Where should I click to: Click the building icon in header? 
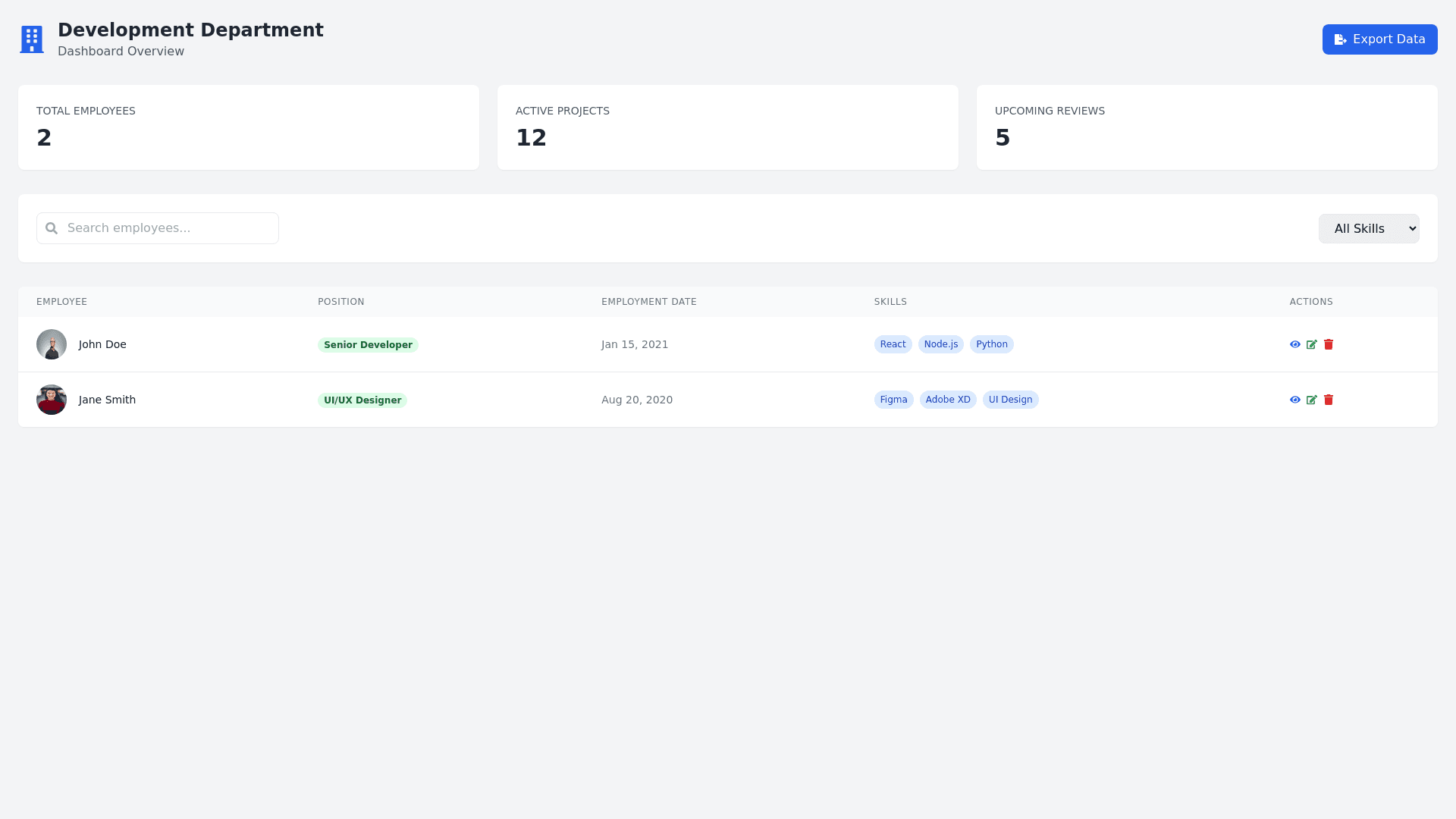[x=32, y=39]
